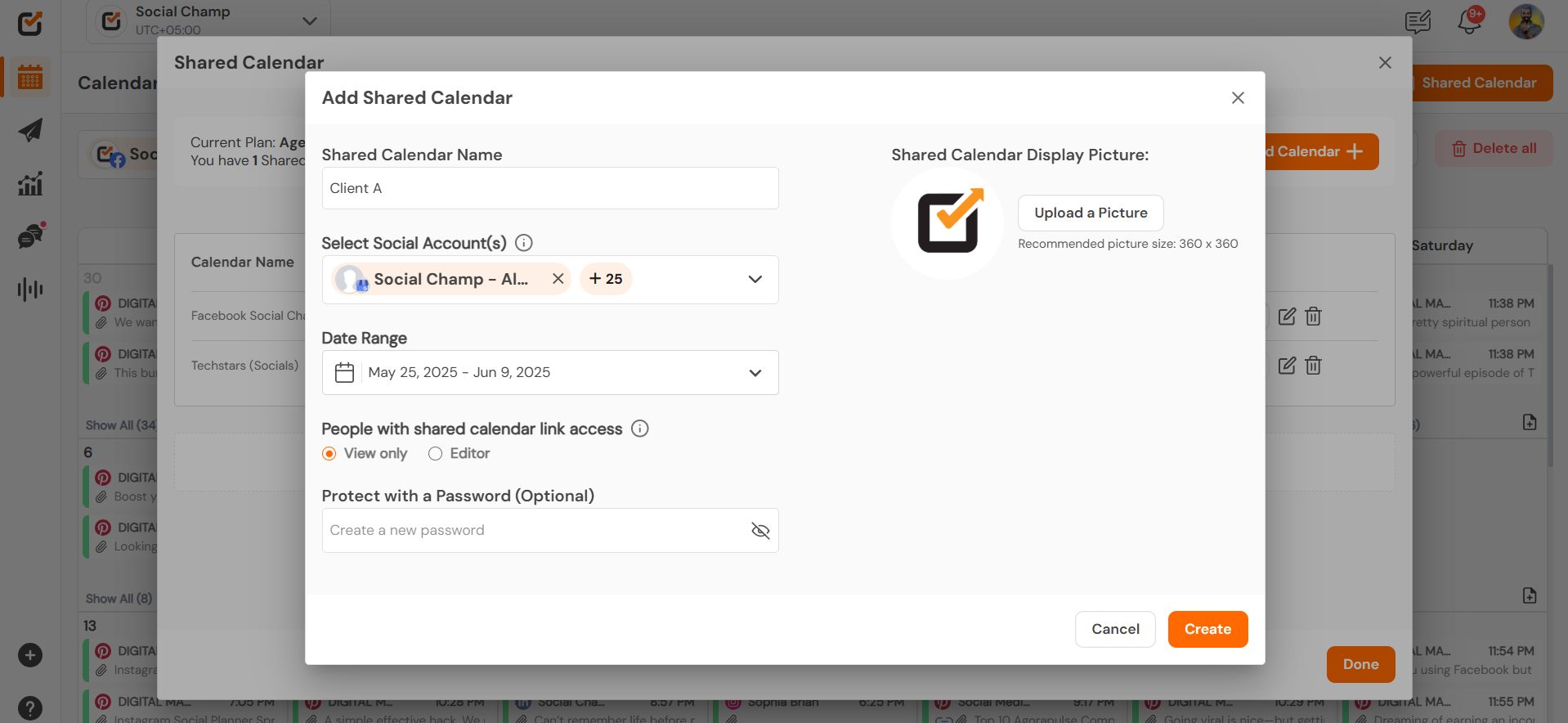Click Upload a Picture button
The height and width of the screenshot is (723, 1568).
point(1091,213)
